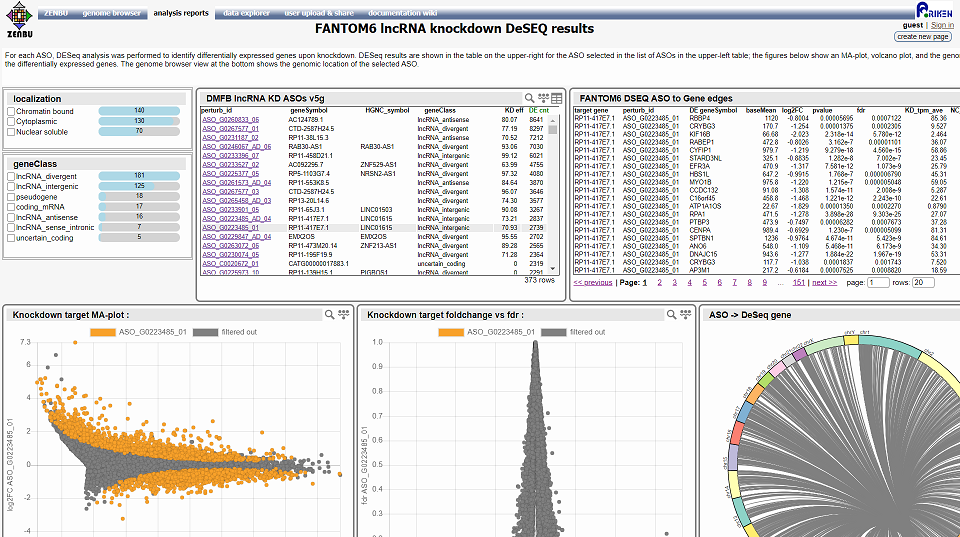Open the data explorer tab
This screenshot has height=537, width=960.
click(x=246, y=13)
